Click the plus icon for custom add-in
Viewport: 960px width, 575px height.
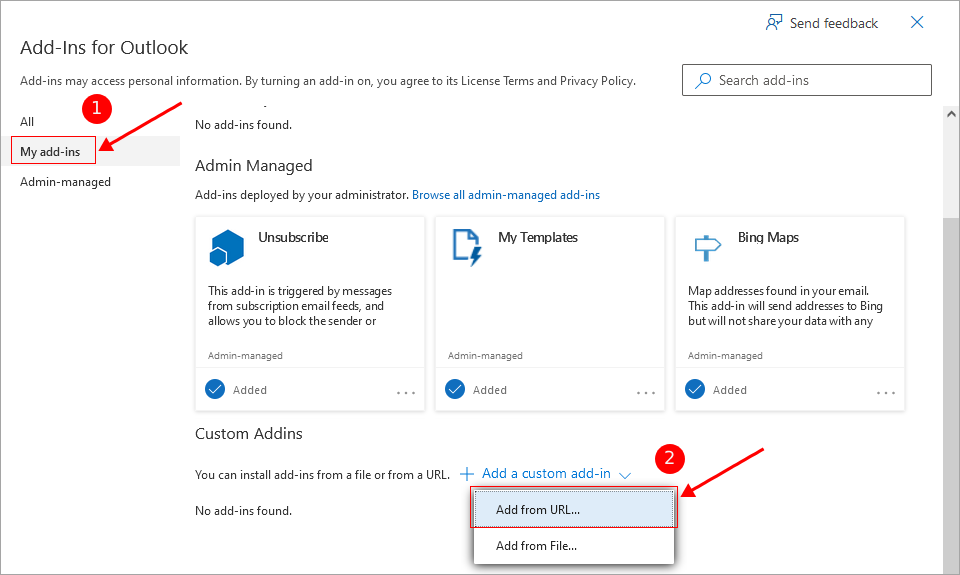pos(466,473)
